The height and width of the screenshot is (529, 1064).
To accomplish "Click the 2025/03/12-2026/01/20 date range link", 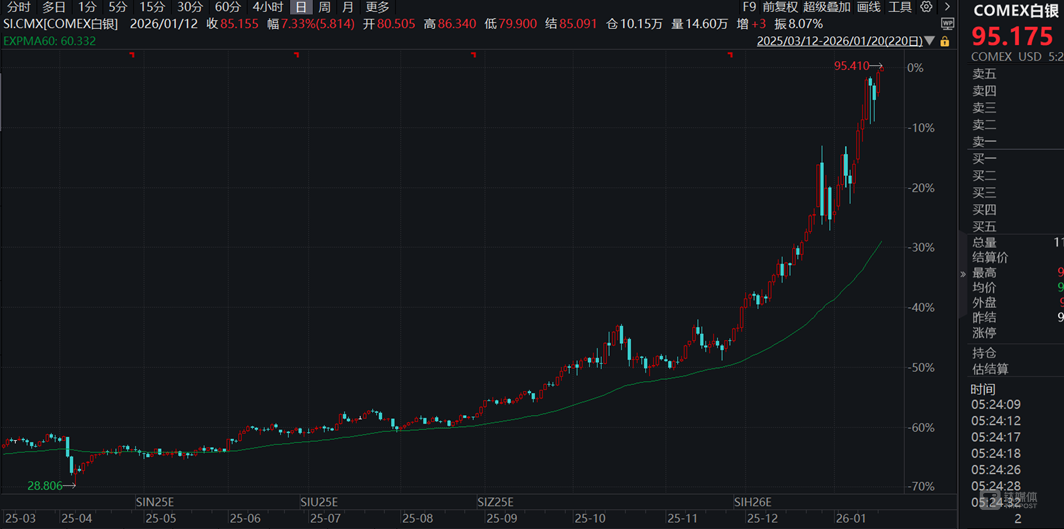I will pyautogui.click(x=840, y=42).
